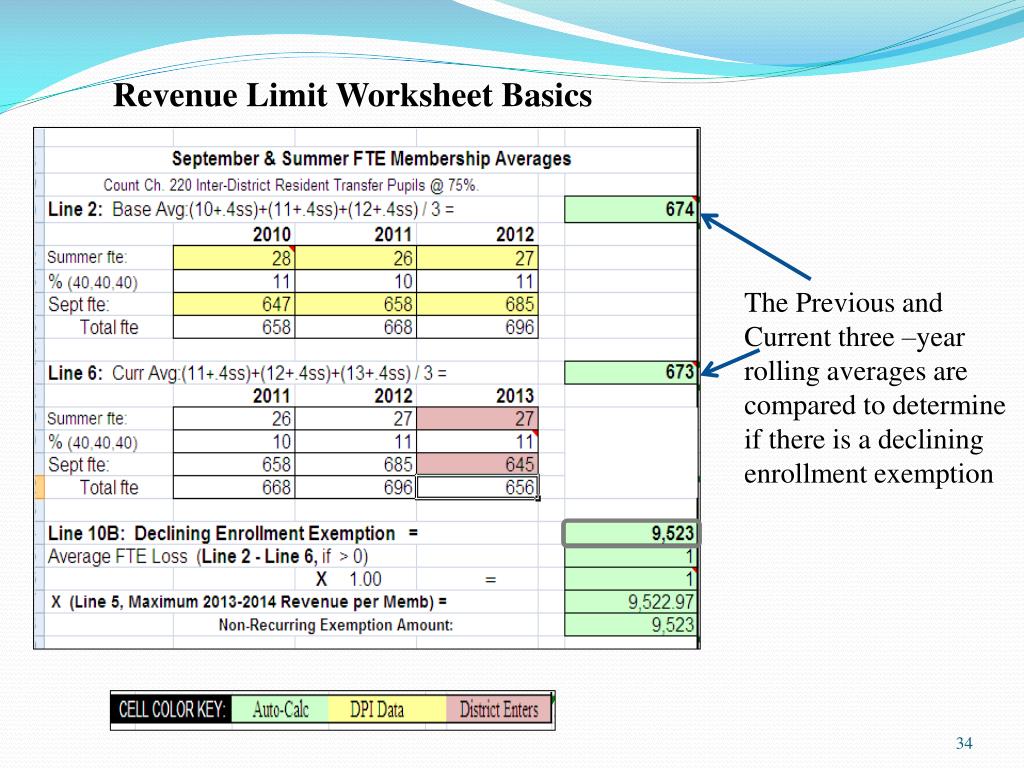Select the Line 10B Declining Enrollment Exemption label

[x=232, y=534]
